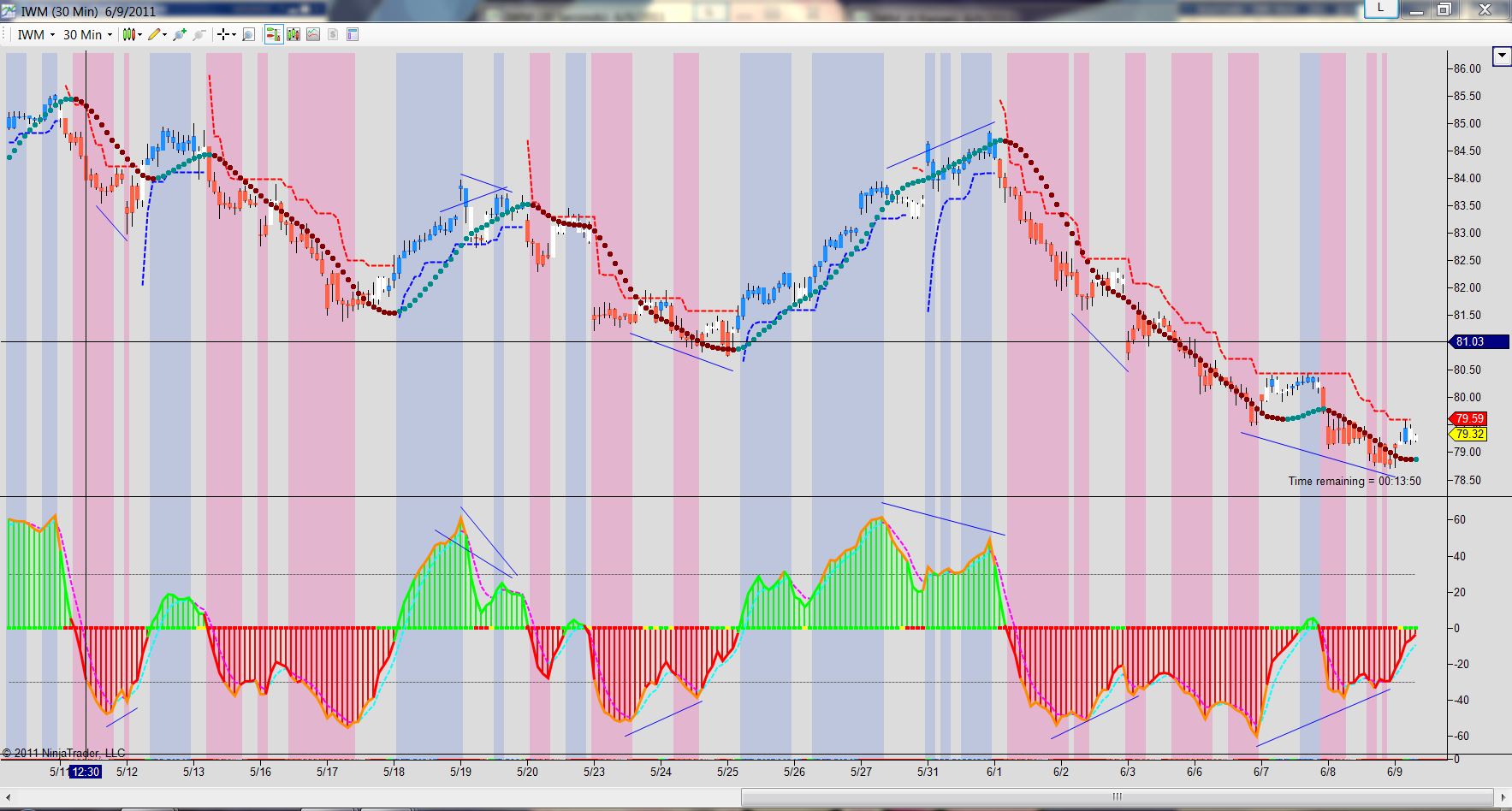
Task: Open the dropdown arrow above the price axis
Action: (x=1502, y=56)
